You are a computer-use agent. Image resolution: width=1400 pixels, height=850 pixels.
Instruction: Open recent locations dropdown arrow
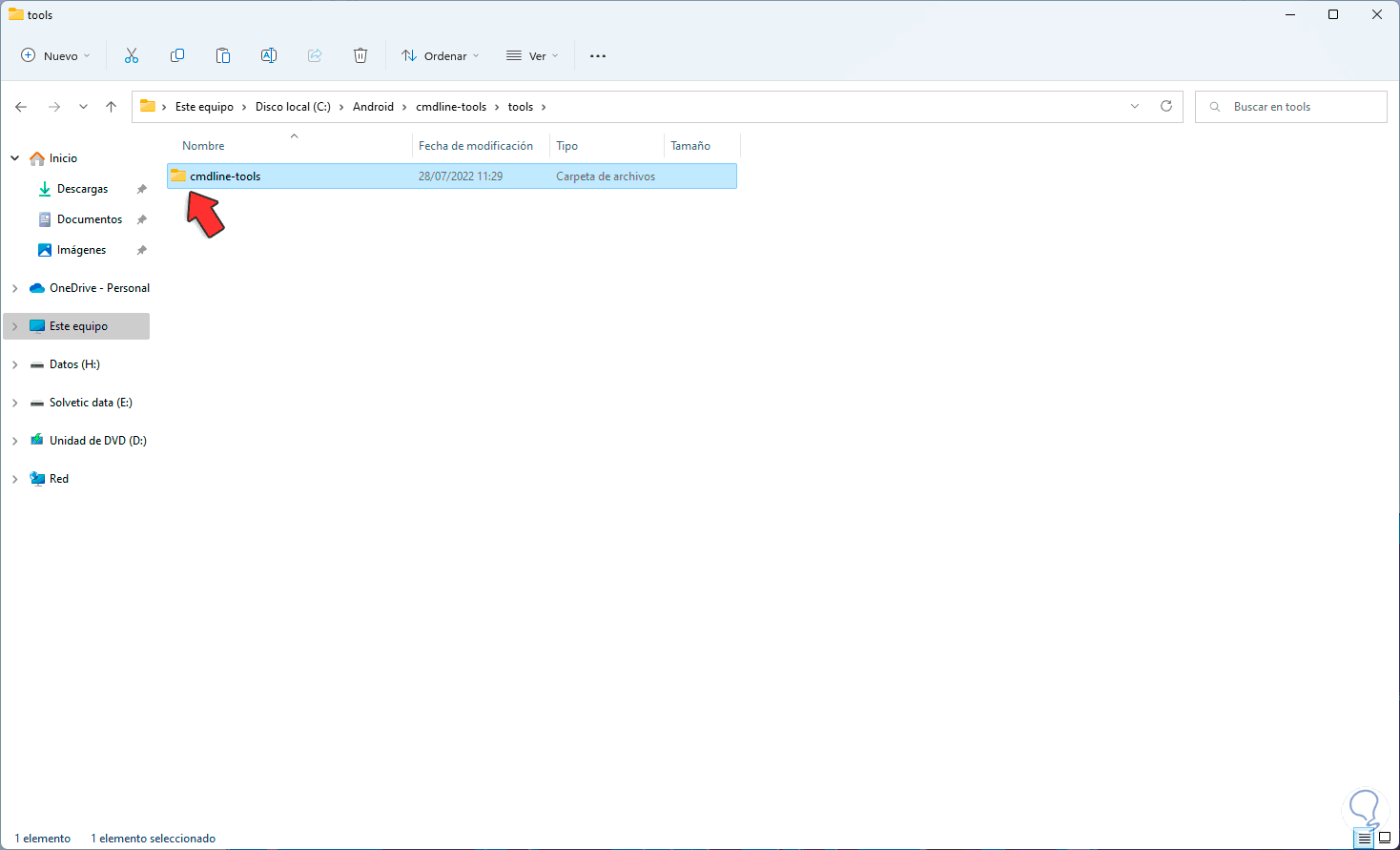coord(84,107)
